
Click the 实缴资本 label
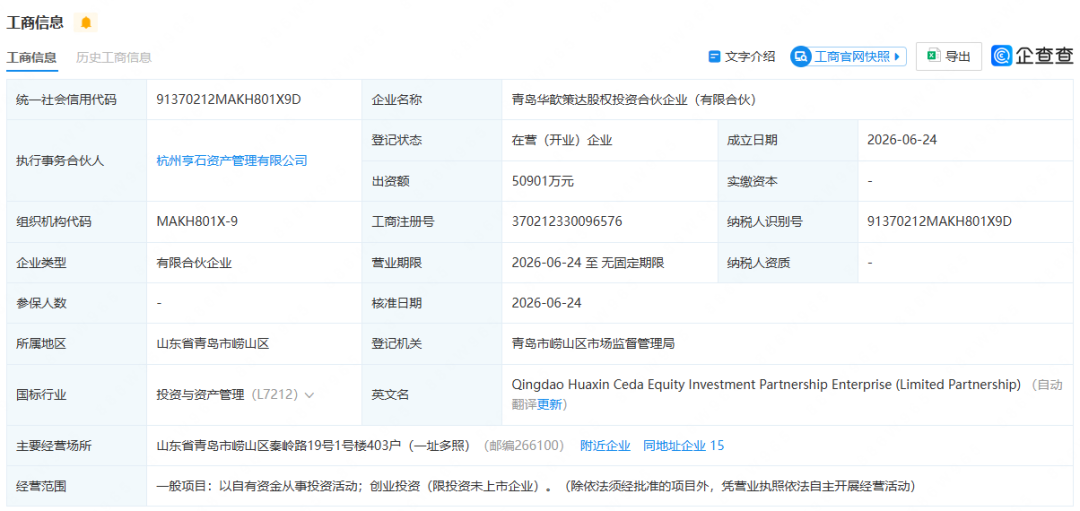tap(752, 181)
